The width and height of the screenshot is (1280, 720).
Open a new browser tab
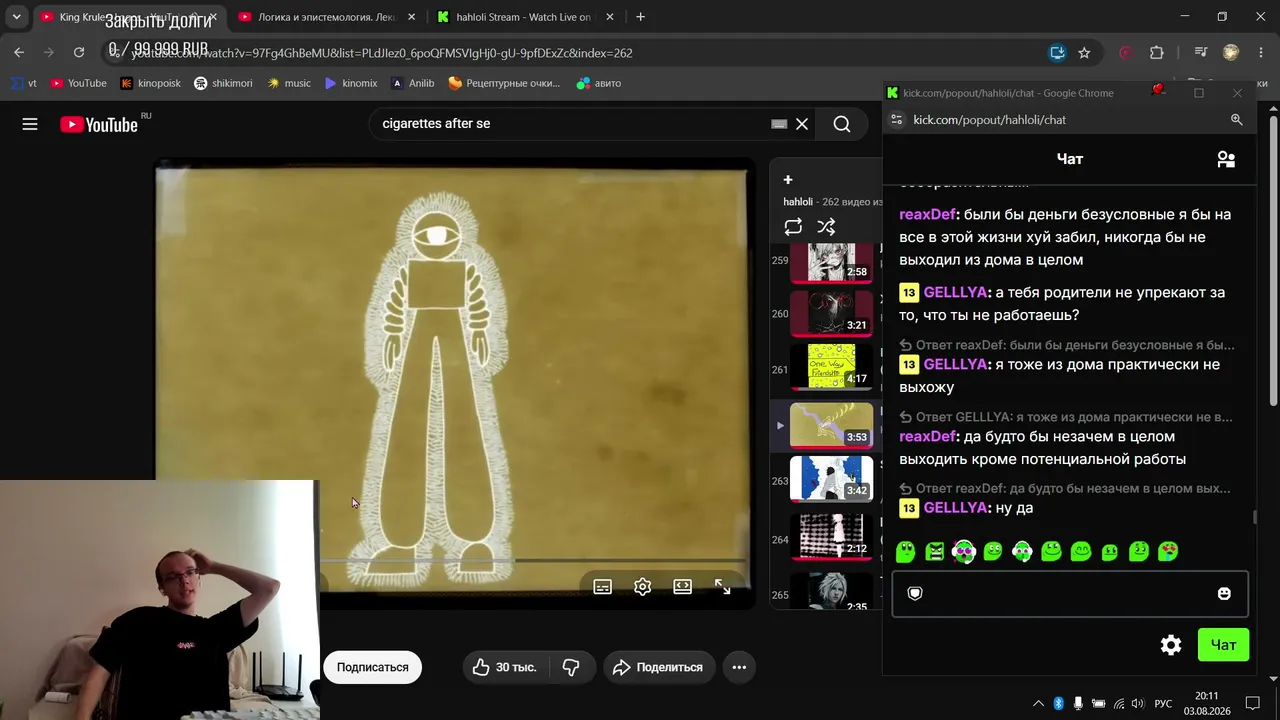point(640,17)
